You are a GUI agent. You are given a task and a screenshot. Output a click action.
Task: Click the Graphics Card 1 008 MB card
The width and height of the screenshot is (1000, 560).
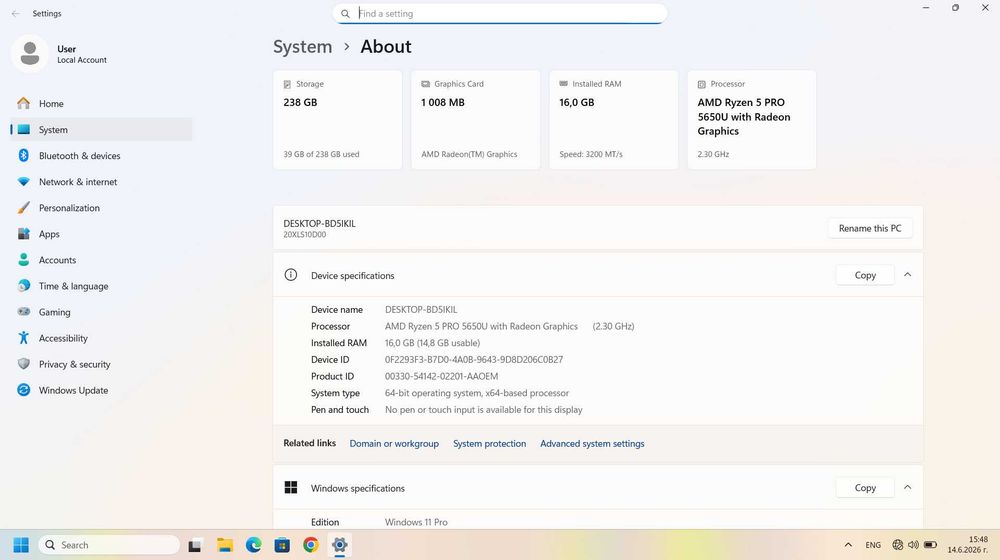[476, 120]
